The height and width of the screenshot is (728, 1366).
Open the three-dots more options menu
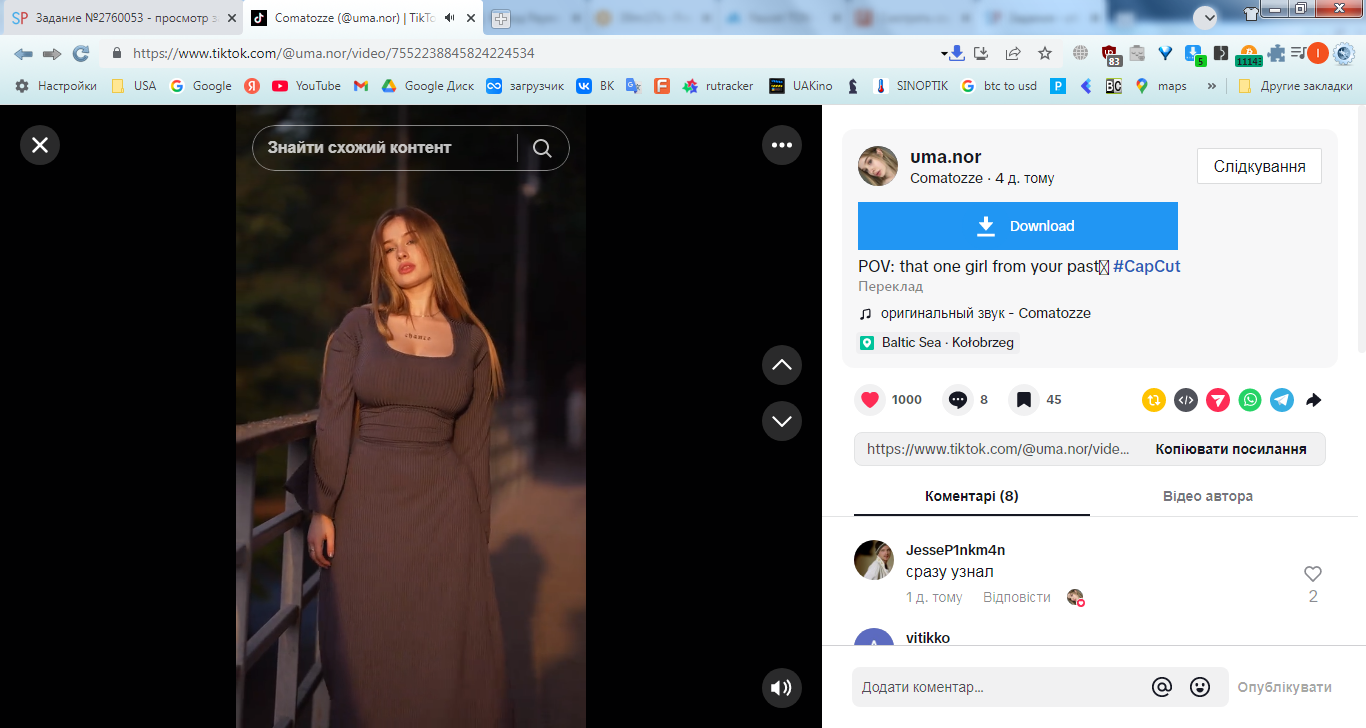pos(782,145)
